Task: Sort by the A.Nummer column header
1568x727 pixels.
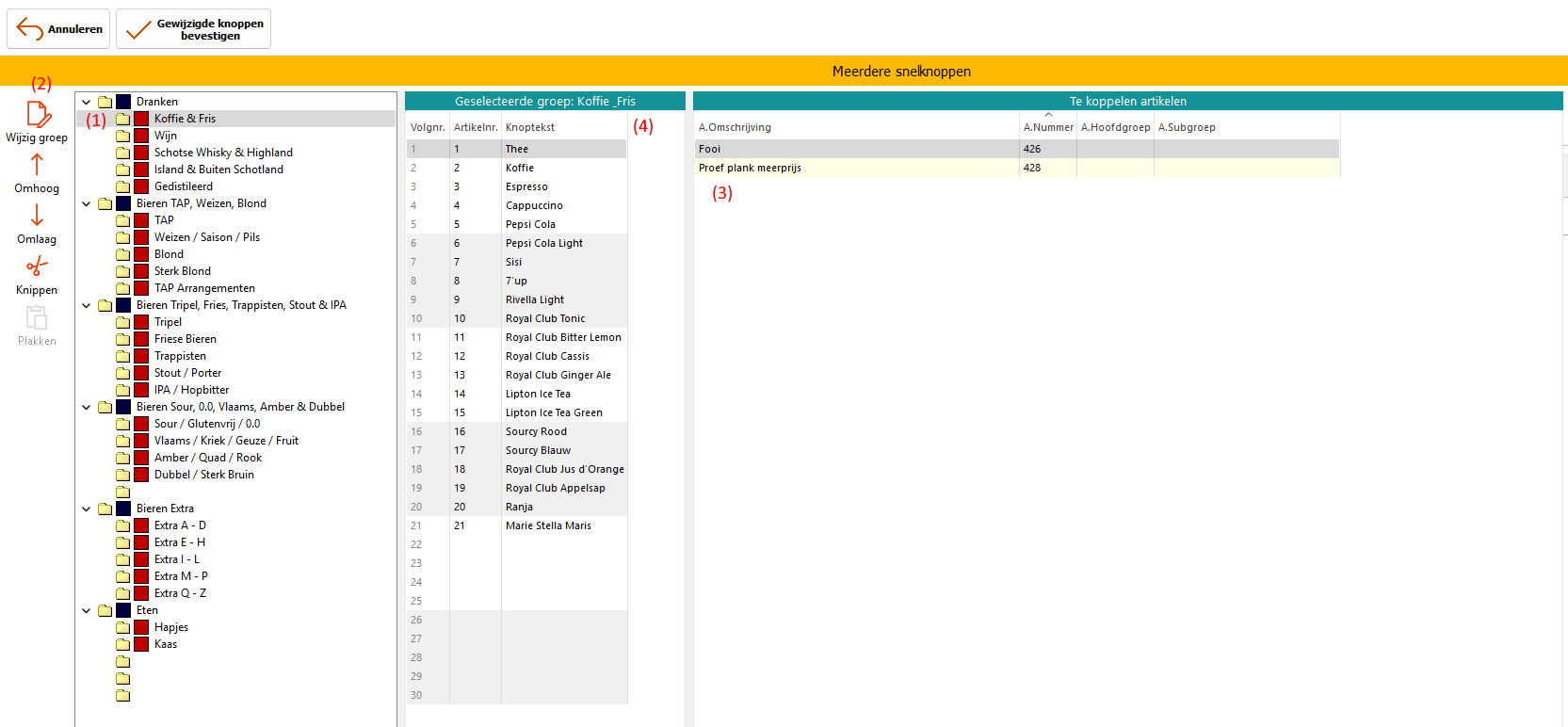Action: tap(1047, 127)
